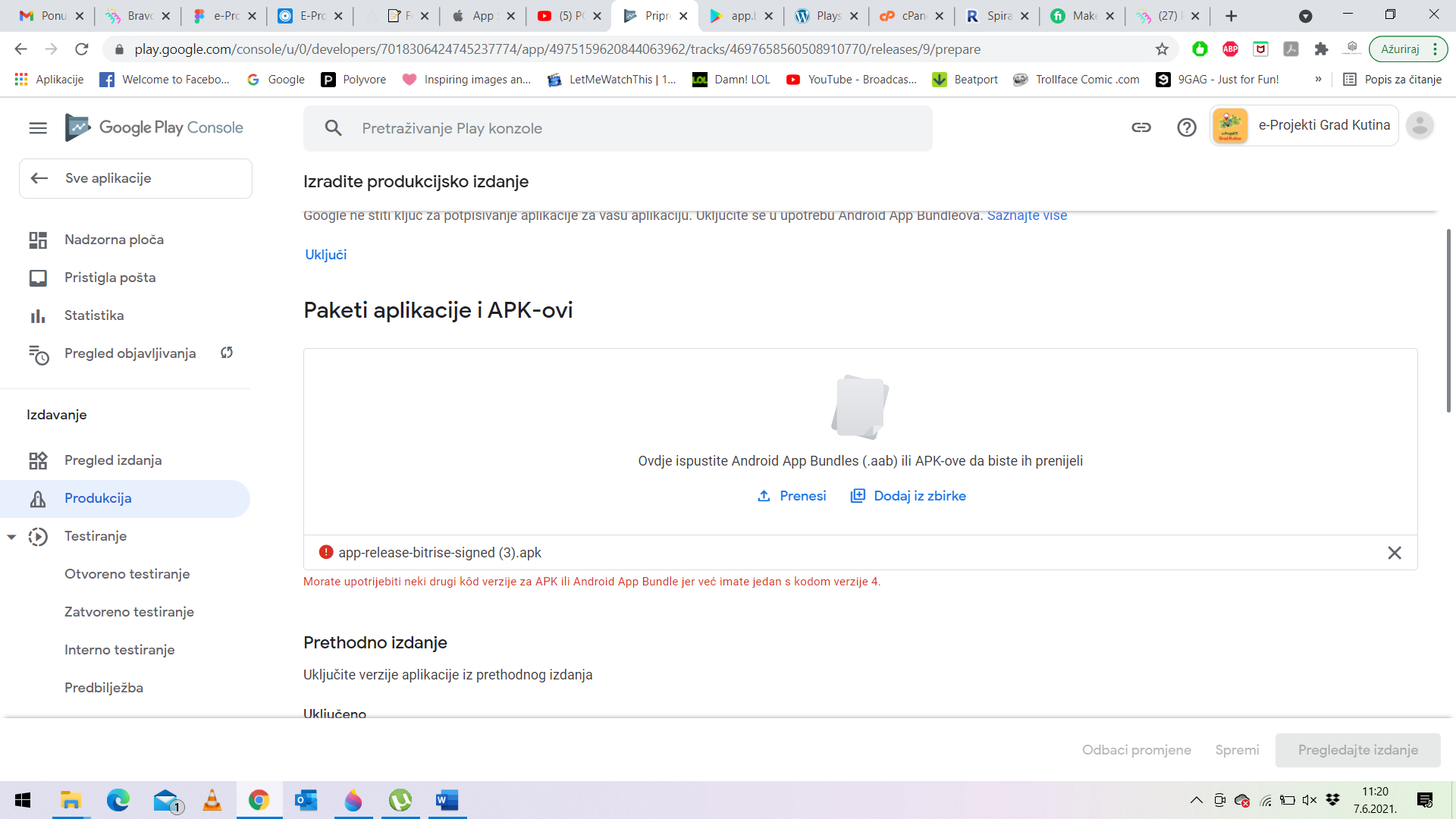Collapse the Testiranje section arrow

(x=11, y=537)
